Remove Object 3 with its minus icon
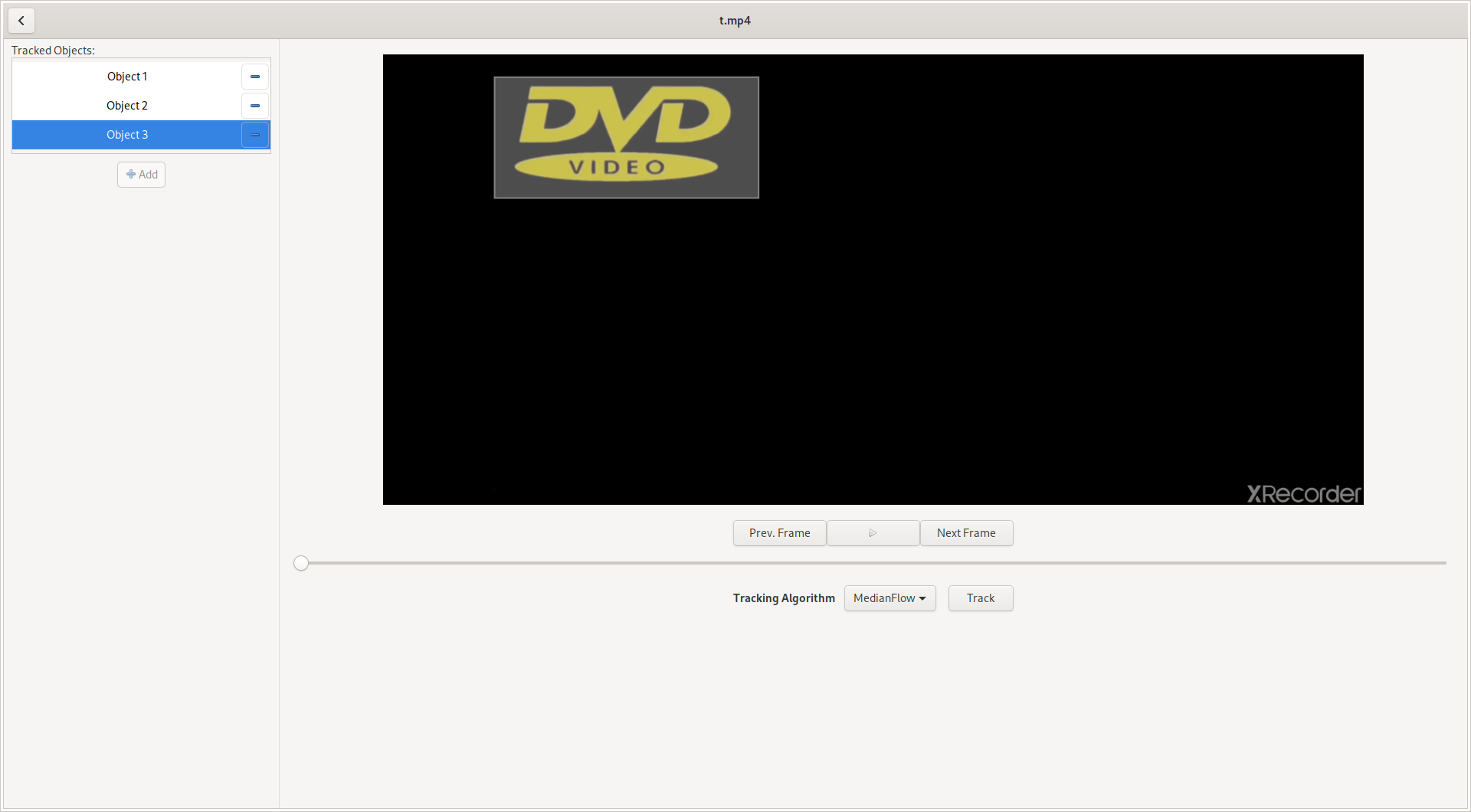 coord(255,135)
